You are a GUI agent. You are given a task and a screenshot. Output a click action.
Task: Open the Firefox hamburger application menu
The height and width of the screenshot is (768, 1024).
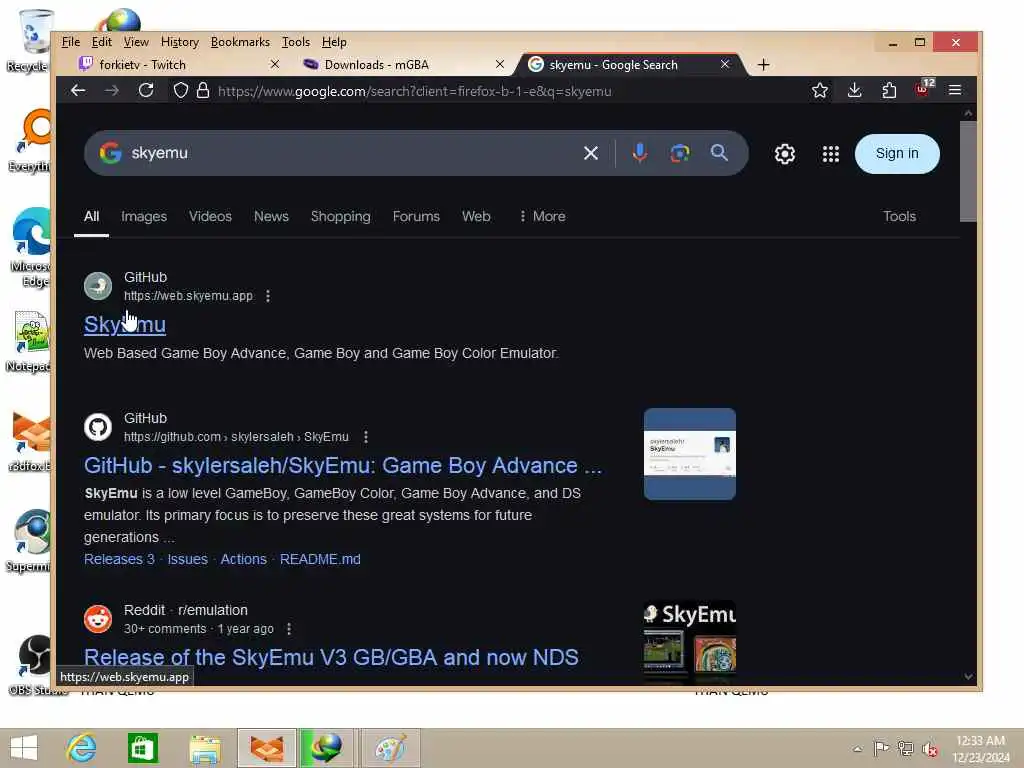point(955,90)
